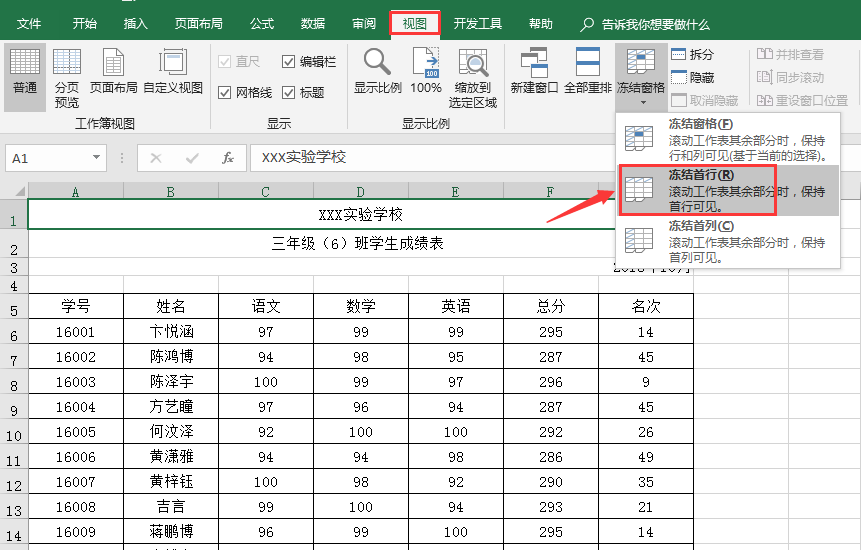Choose 冻结首列(C) freeze first column
861x550 pixels.
click(x=728, y=242)
